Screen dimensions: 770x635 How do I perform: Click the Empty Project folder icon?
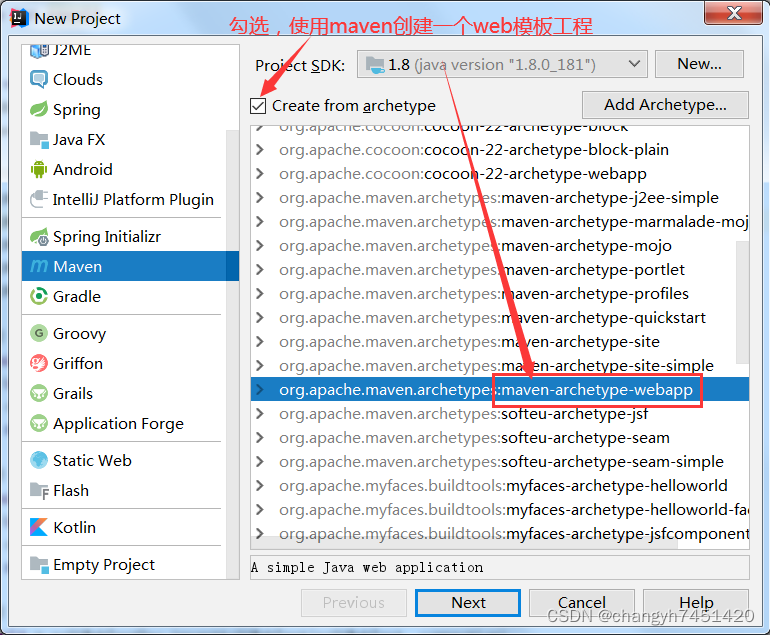39,564
